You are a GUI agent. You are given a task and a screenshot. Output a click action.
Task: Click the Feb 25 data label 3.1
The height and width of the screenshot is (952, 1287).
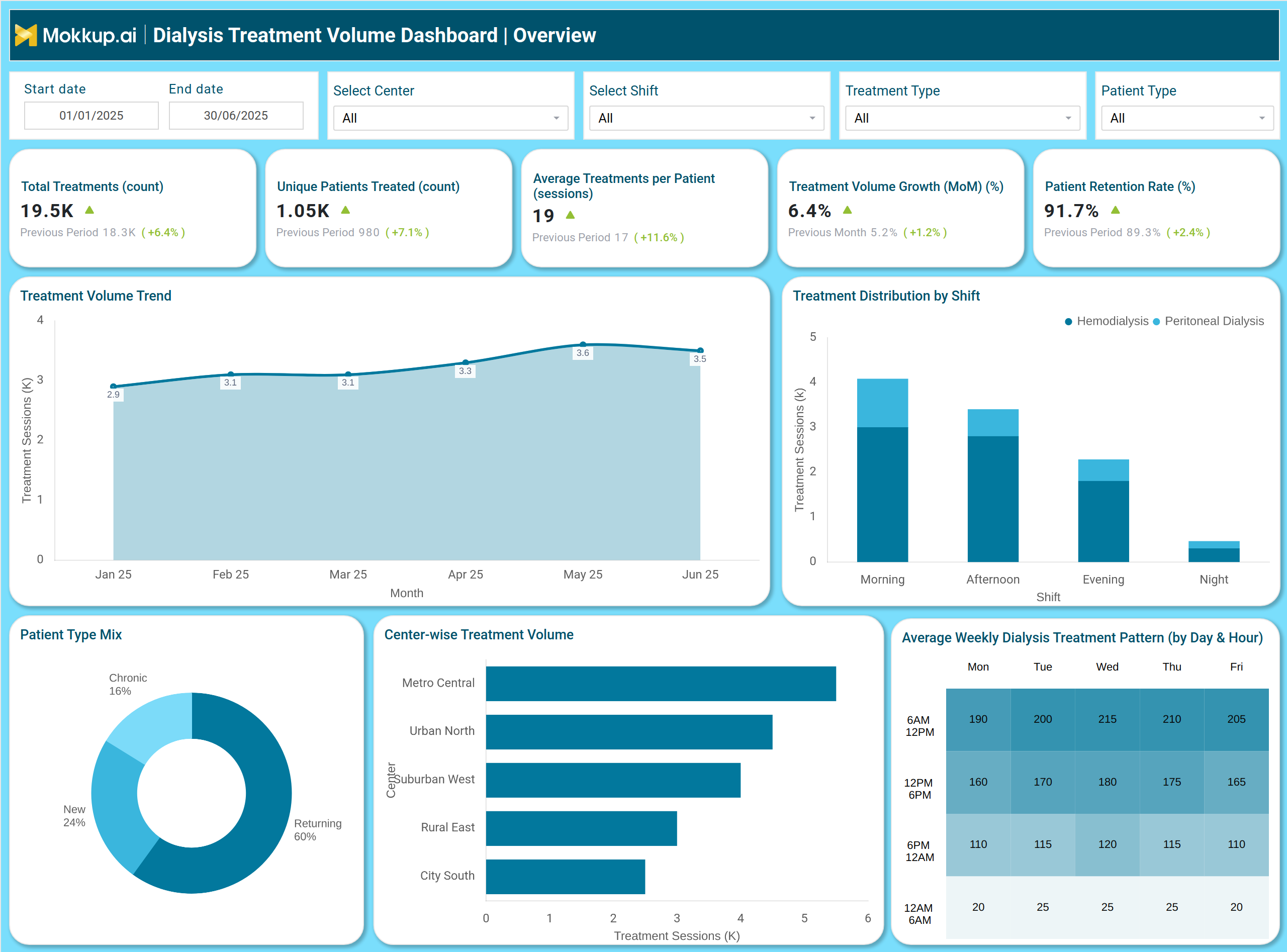pos(231,382)
